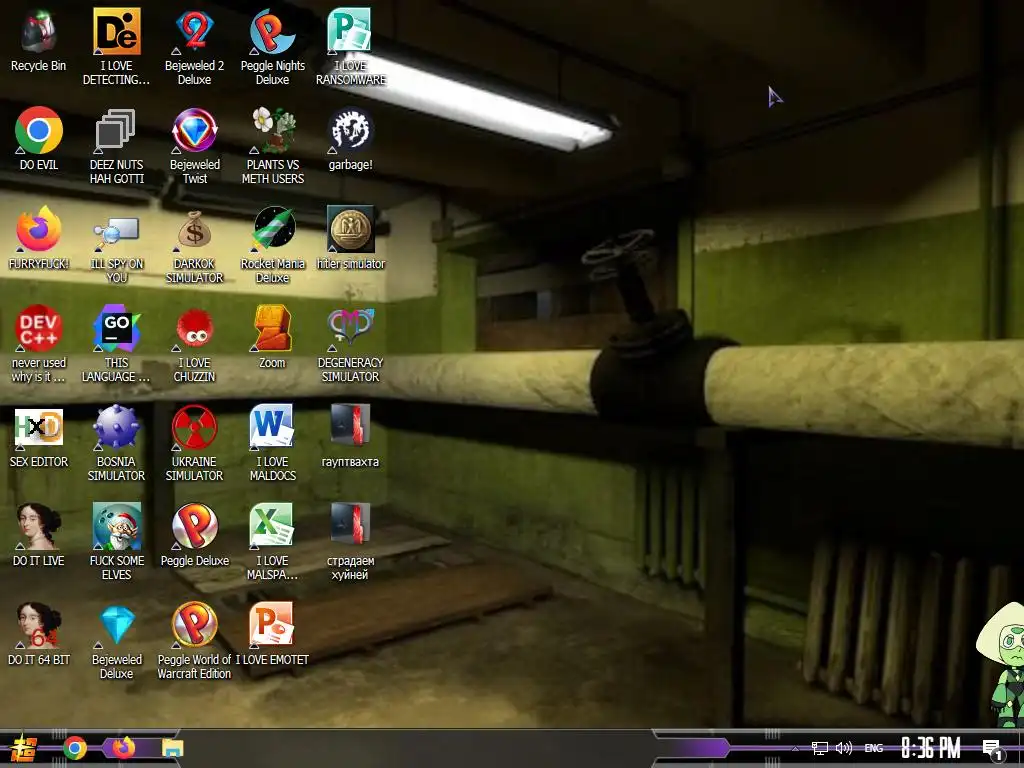Select the coin icon beside Rocket Mania
Viewport: 1024px width, 768px height.
[351, 229]
